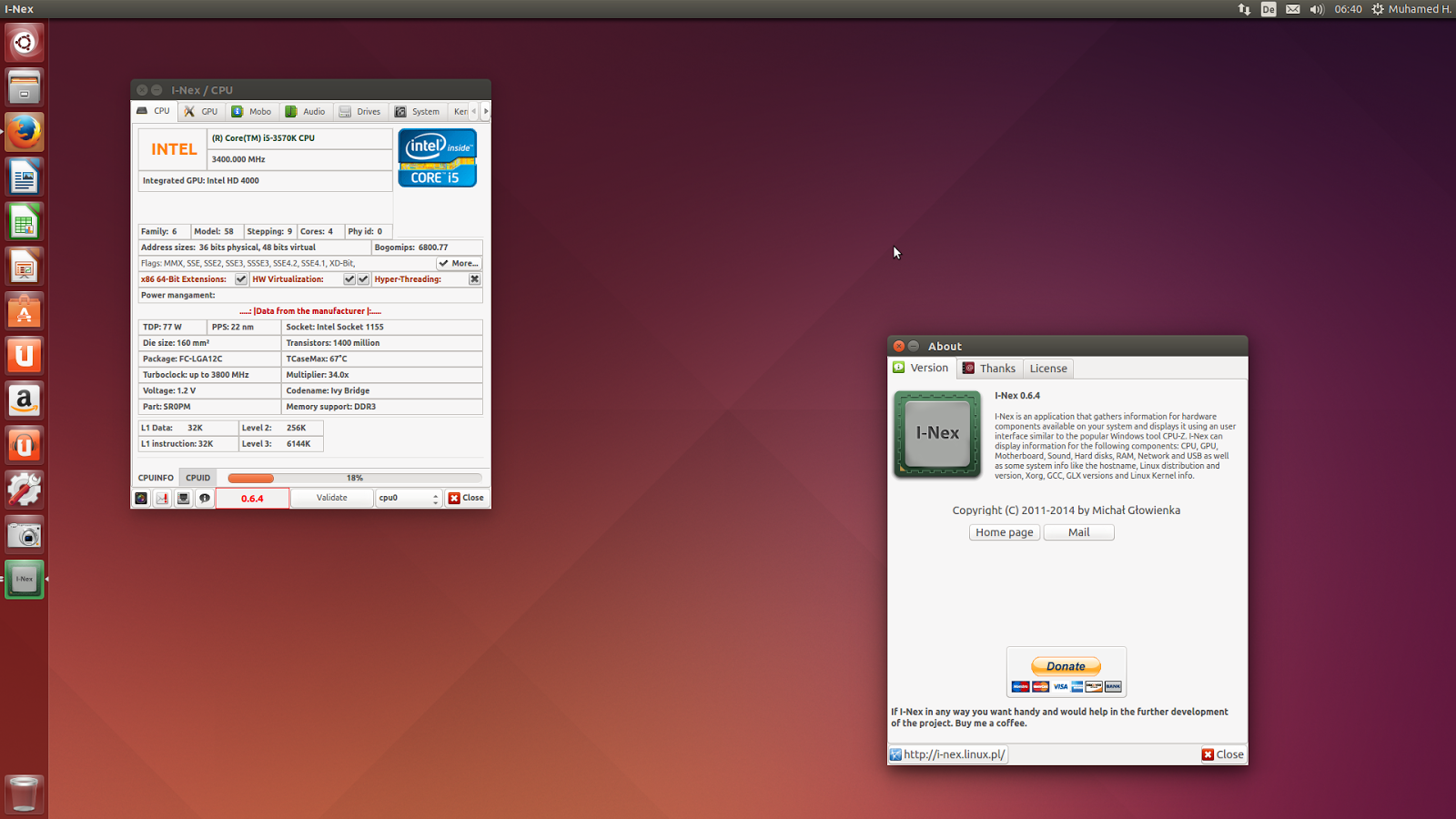Click the Home page button in About
The image size is (1456, 819).
(x=1005, y=532)
